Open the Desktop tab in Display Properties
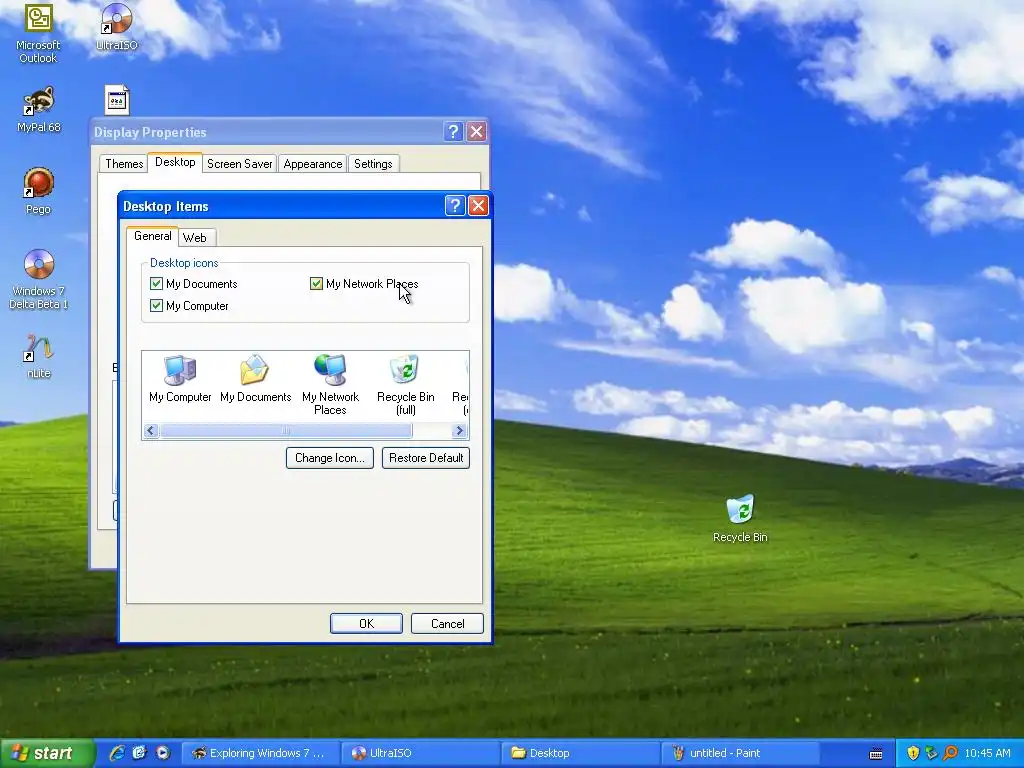Screen dimensions: 1024x768 click(175, 162)
